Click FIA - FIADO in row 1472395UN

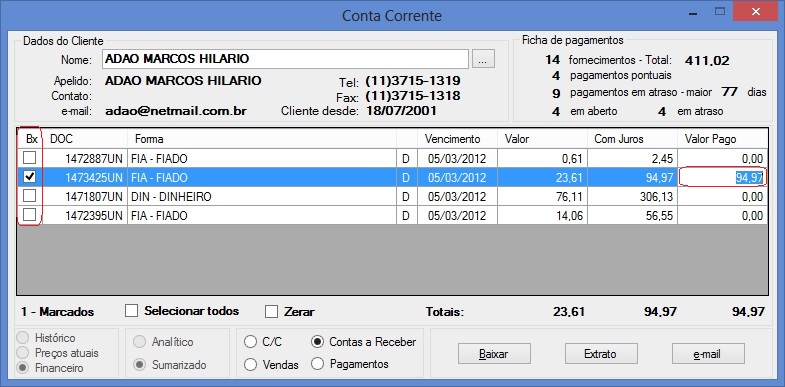tap(262, 216)
